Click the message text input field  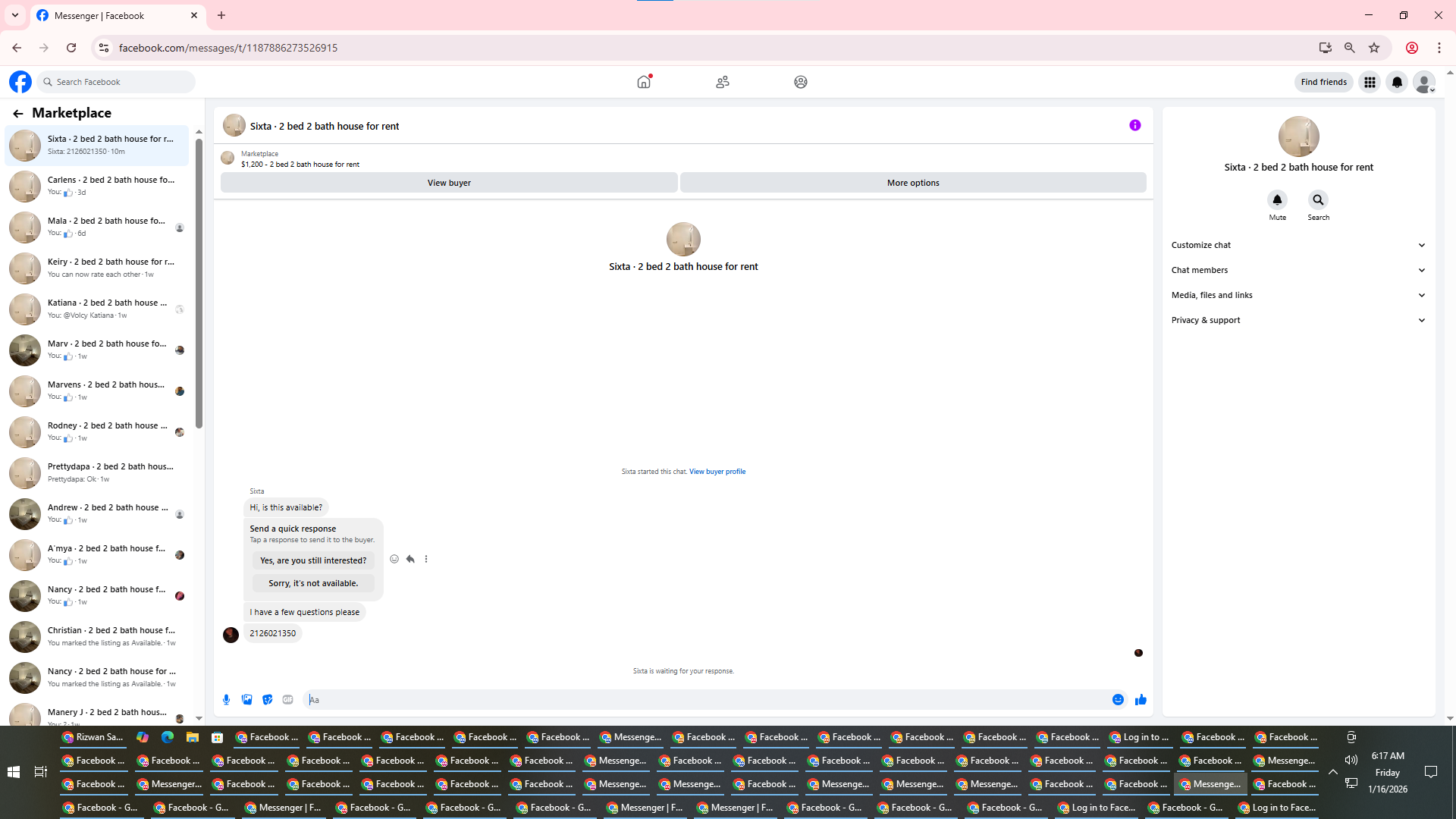(x=705, y=700)
